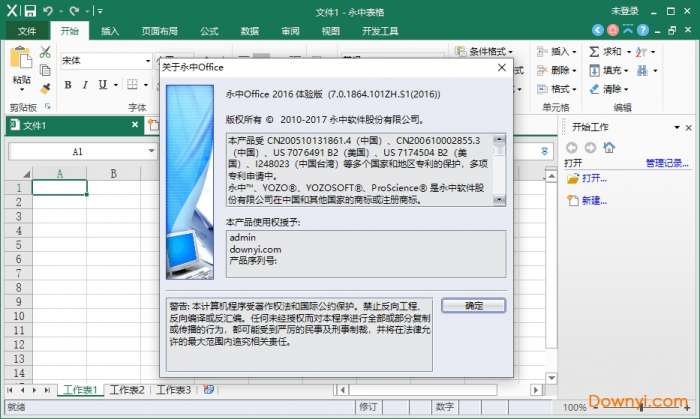The image size is (700, 419).
Task: Select column B header
Action: tap(113, 173)
